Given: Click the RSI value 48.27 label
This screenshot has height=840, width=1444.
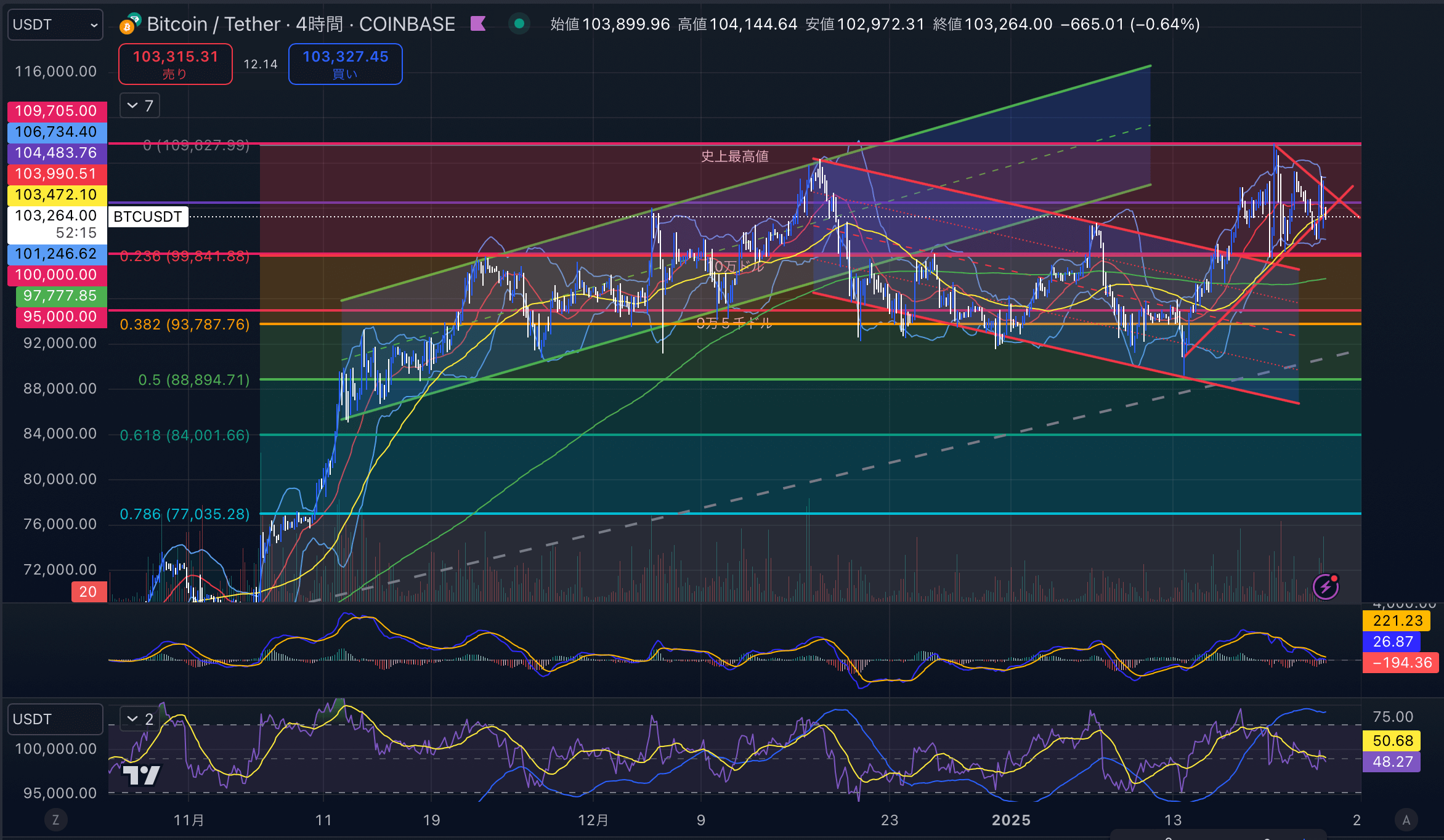Looking at the screenshot, I should pyautogui.click(x=1392, y=762).
